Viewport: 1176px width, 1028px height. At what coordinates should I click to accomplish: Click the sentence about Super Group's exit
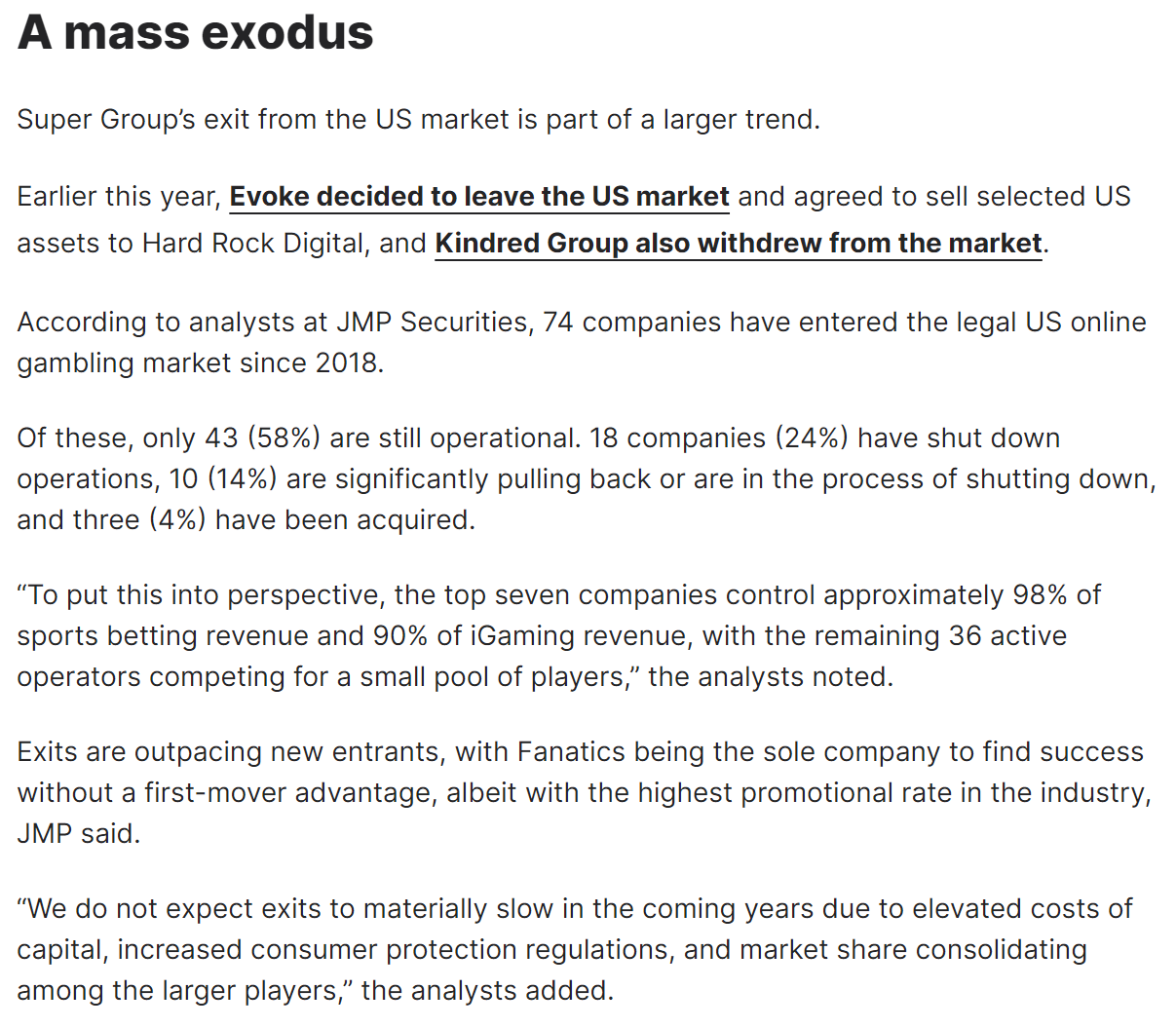point(418,120)
